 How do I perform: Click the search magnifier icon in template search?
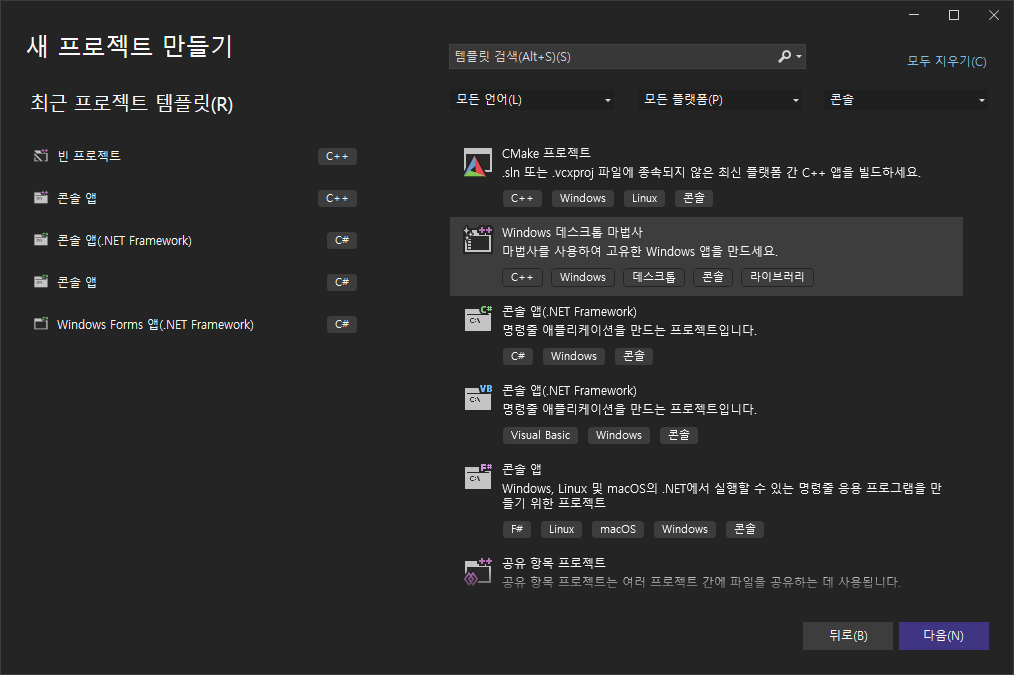[x=784, y=56]
